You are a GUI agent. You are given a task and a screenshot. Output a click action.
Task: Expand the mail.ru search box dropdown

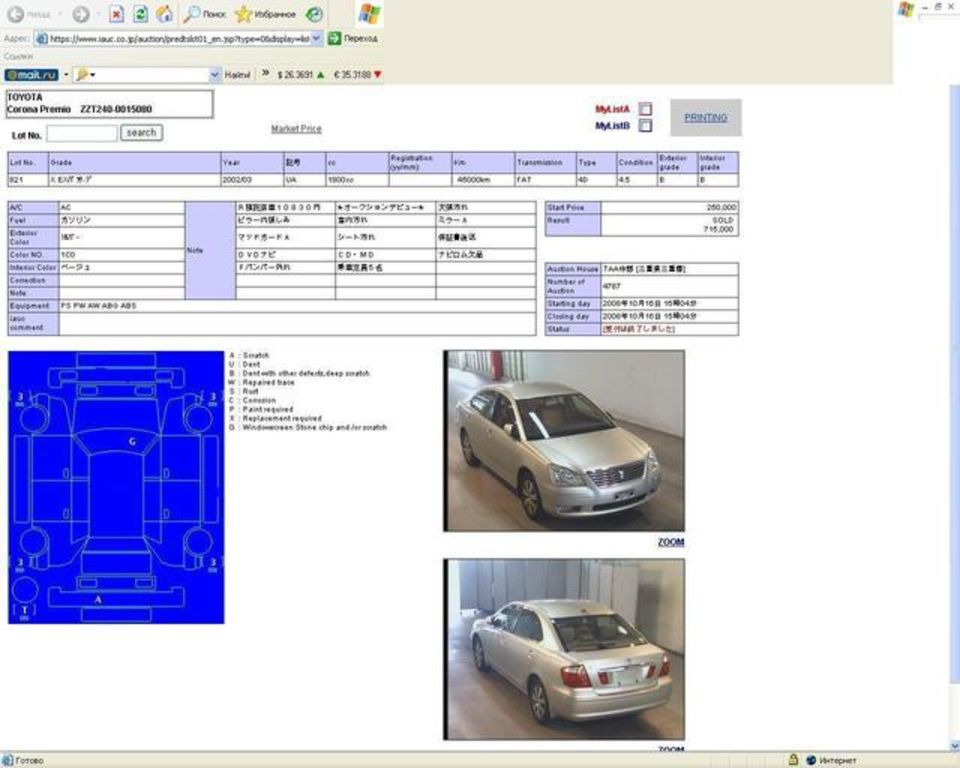215,75
